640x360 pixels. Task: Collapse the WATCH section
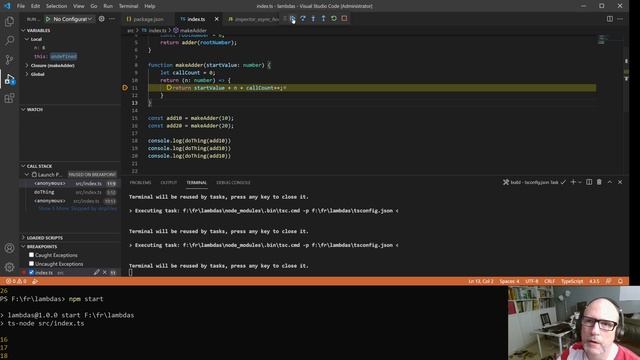pos(34,109)
